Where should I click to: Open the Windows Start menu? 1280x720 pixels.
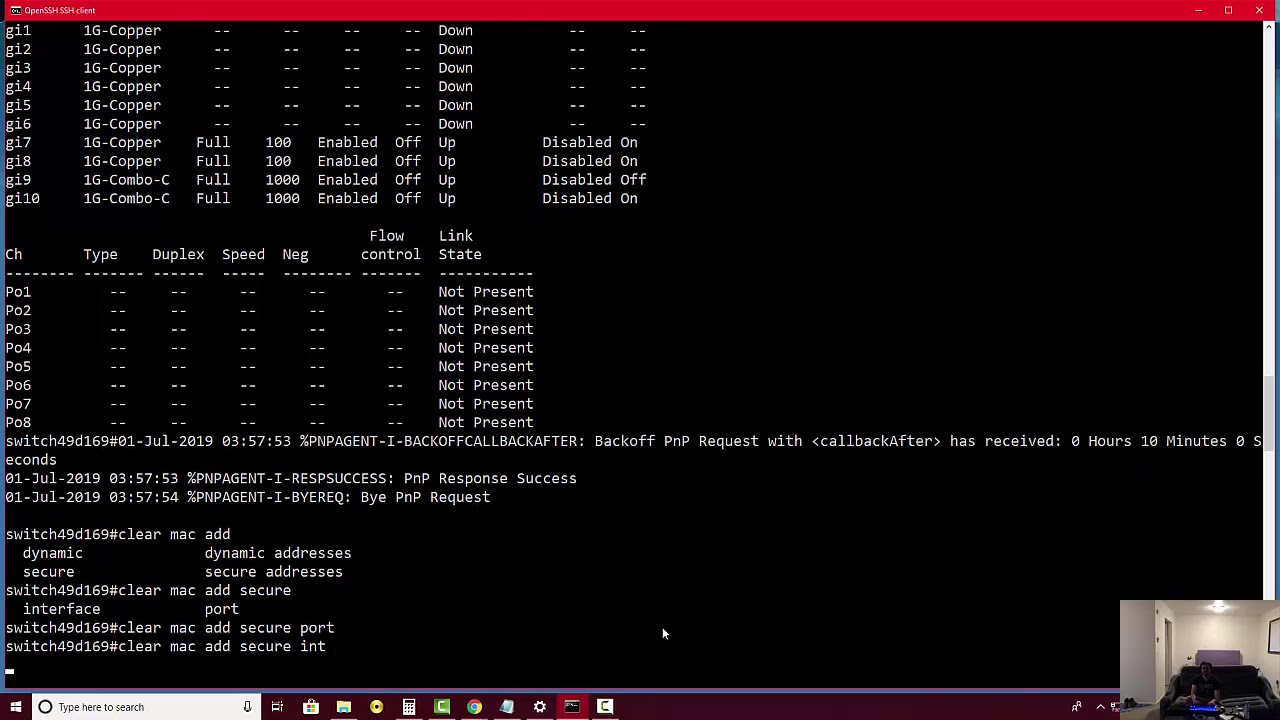pos(15,707)
